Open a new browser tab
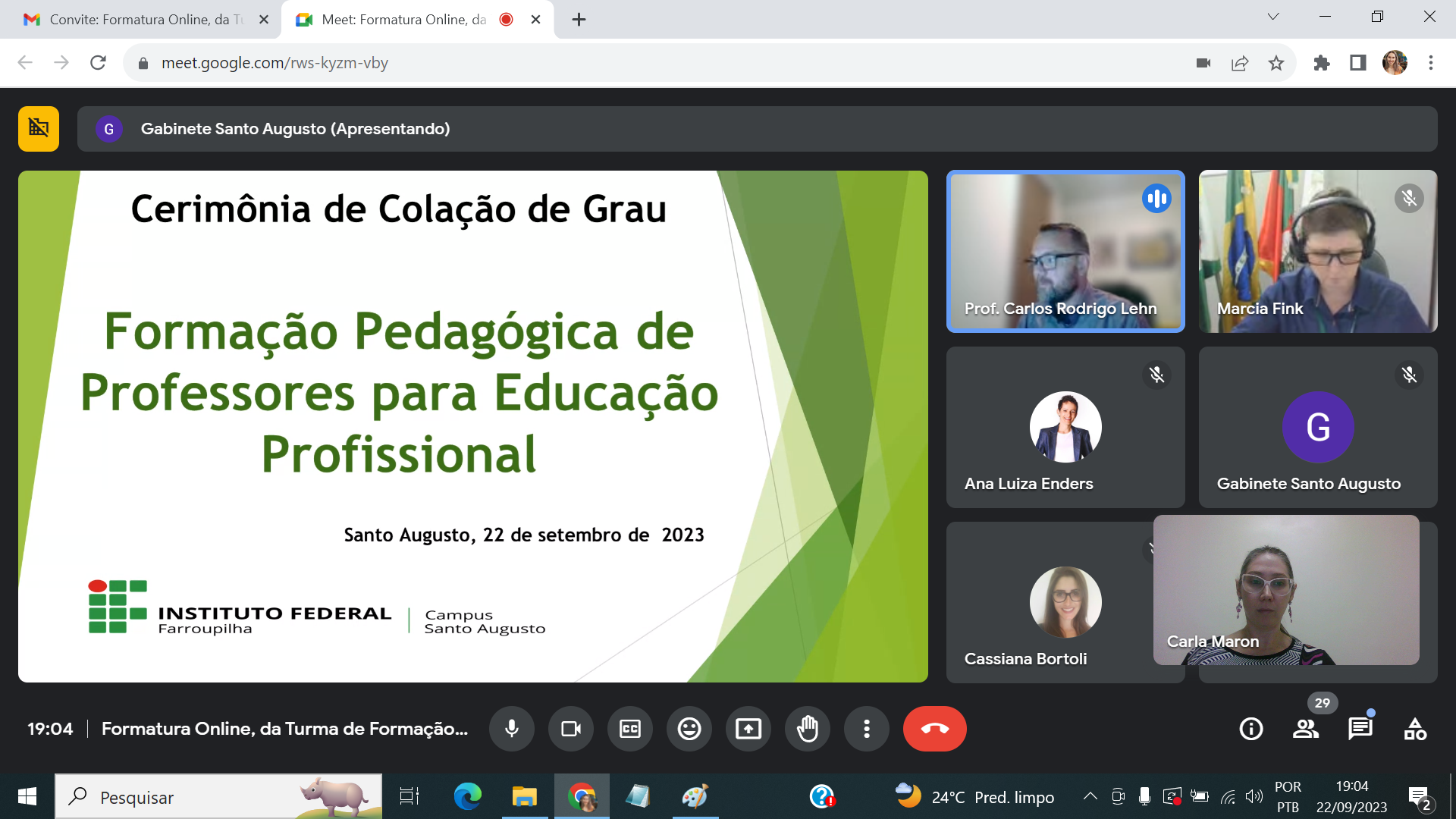 pyautogui.click(x=579, y=20)
